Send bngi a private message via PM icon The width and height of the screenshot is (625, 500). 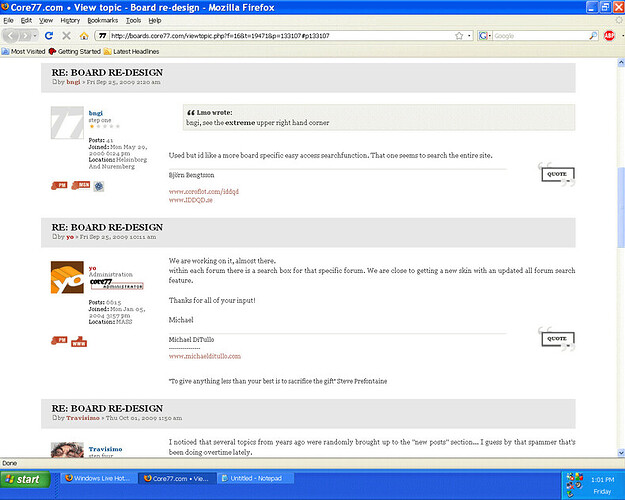[x=59, y=185]
